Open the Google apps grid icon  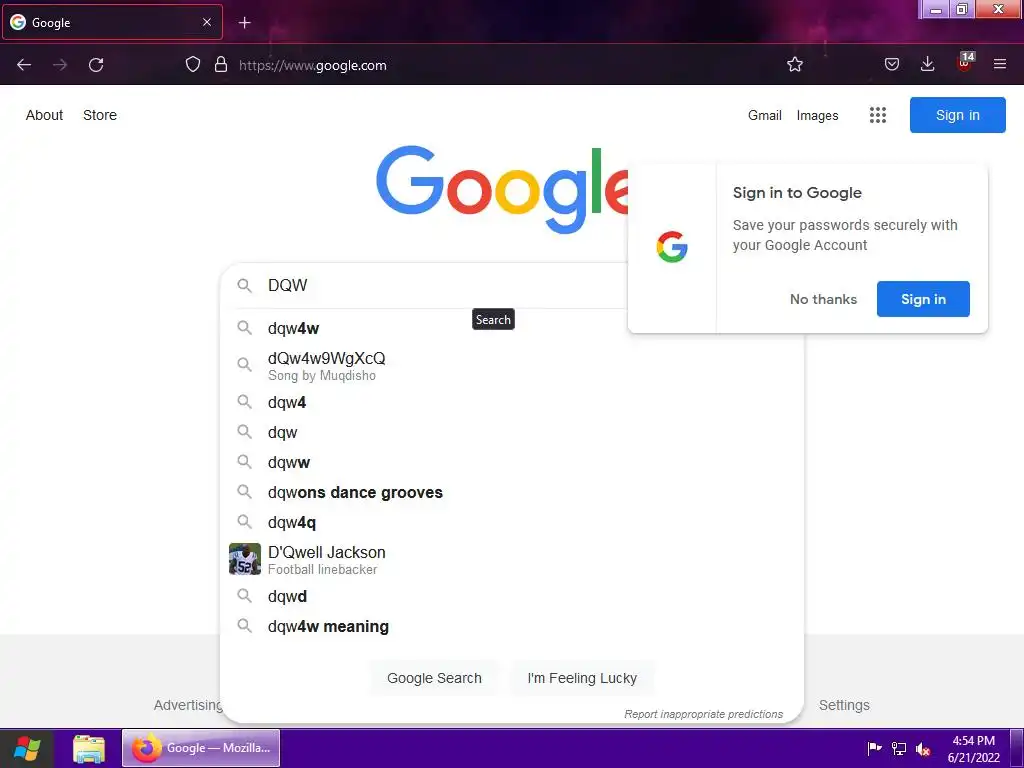[x=878, y=115]
